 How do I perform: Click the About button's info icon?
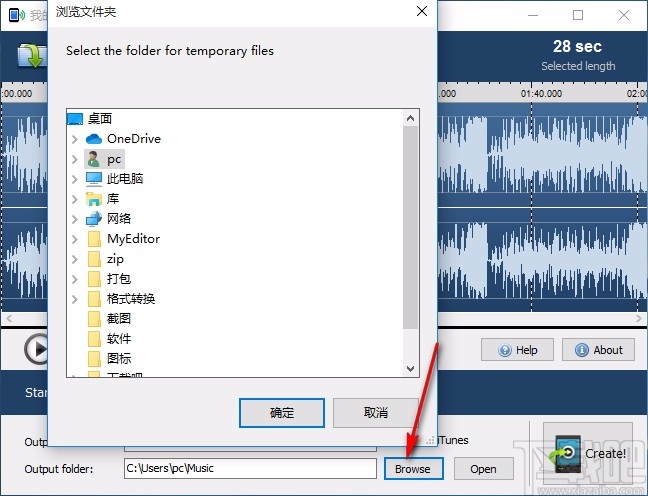582,351
